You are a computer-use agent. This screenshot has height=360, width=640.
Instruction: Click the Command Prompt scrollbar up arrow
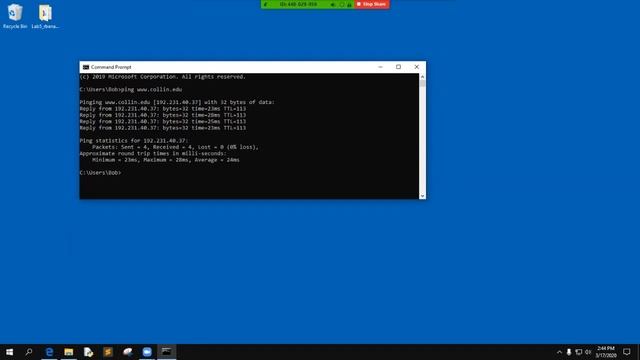point(422,77)
